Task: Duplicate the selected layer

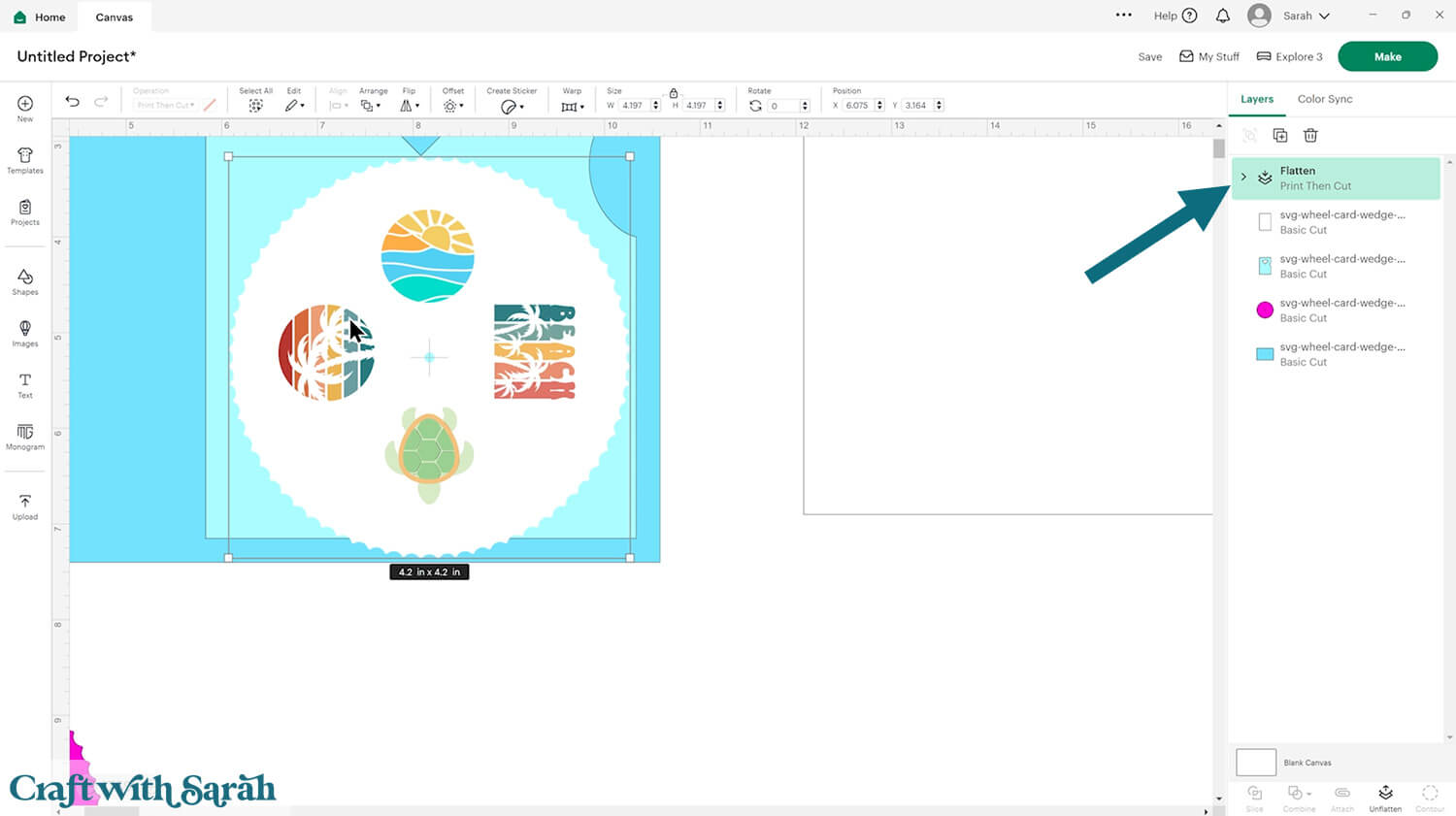Action: pos(1280,136)
